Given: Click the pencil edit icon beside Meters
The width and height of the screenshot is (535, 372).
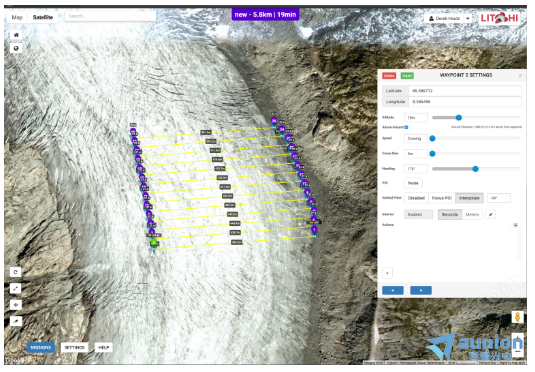Looking at the screenshot, I should 490,215.
